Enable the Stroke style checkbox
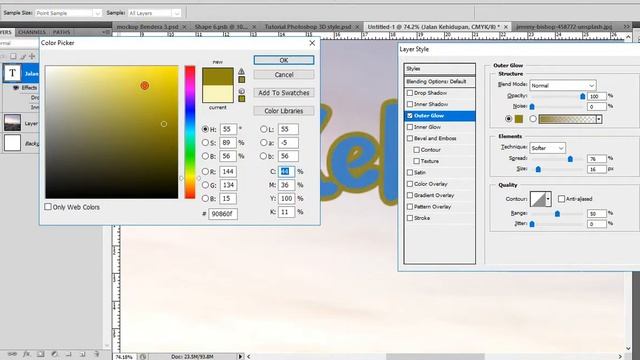 click(410, 218)
